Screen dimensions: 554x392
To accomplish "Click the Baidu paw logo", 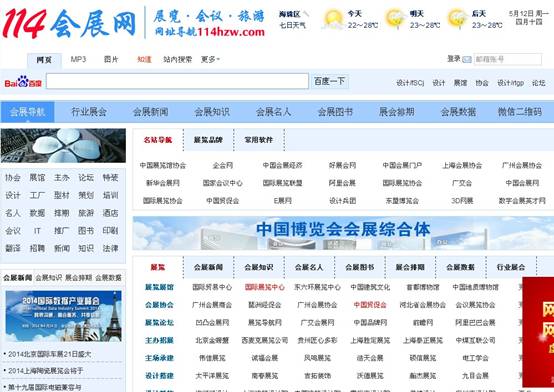I will tap(23, 82).
